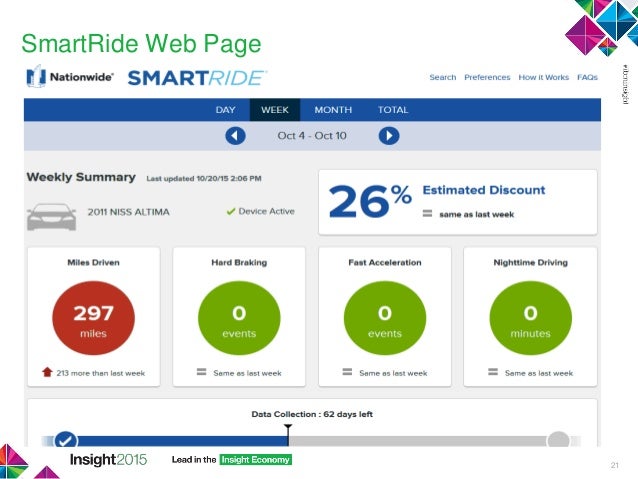
Task: Open the TOTAL tab
Action: coord(393,110)
